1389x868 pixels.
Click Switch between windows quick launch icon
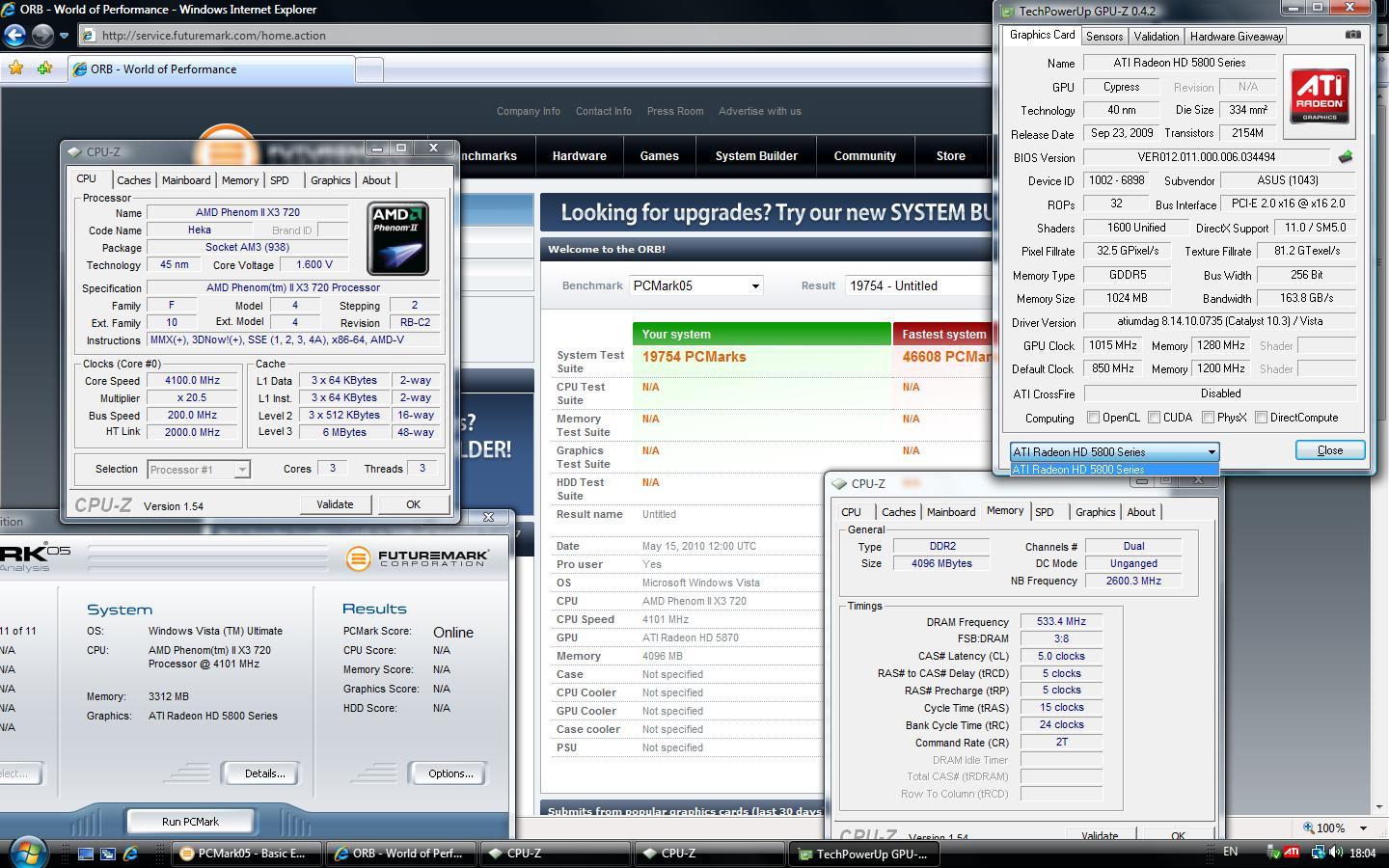click(x=108, y=854)
